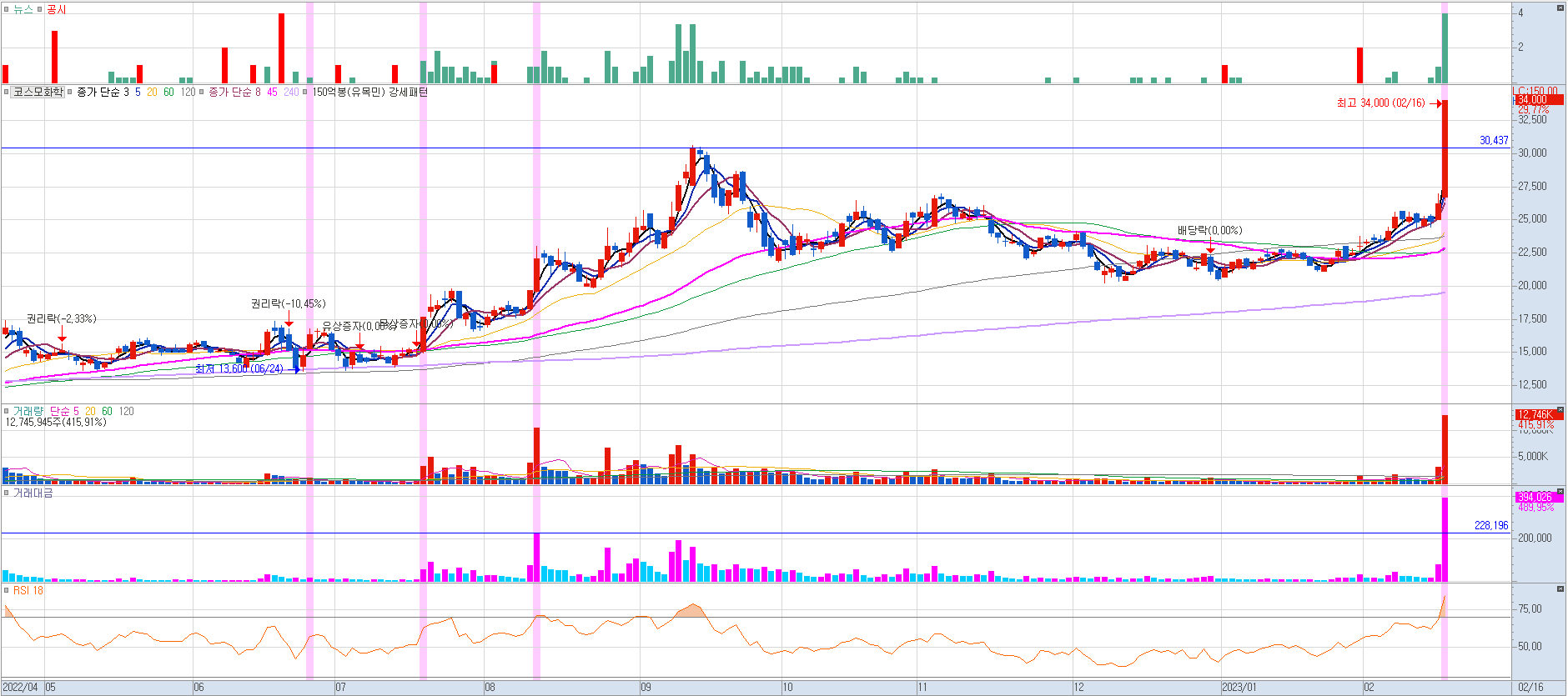1568x696 pixels.
Task: Click the 228,196 horizontal line value label
Action: click(x=1491, y=525)
